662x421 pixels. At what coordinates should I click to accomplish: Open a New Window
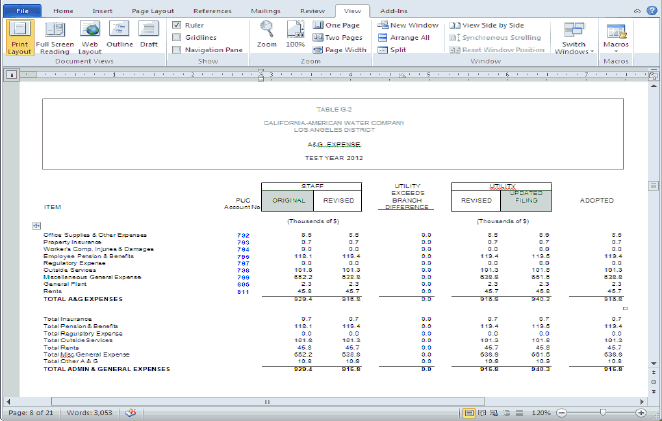408,24
